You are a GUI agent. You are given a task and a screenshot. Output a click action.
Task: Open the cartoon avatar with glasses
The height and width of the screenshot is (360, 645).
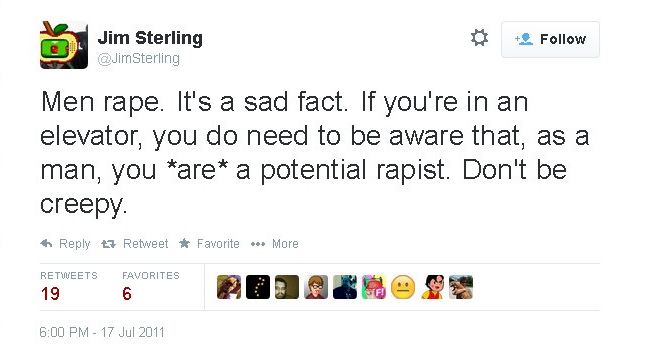coord(316,287)
